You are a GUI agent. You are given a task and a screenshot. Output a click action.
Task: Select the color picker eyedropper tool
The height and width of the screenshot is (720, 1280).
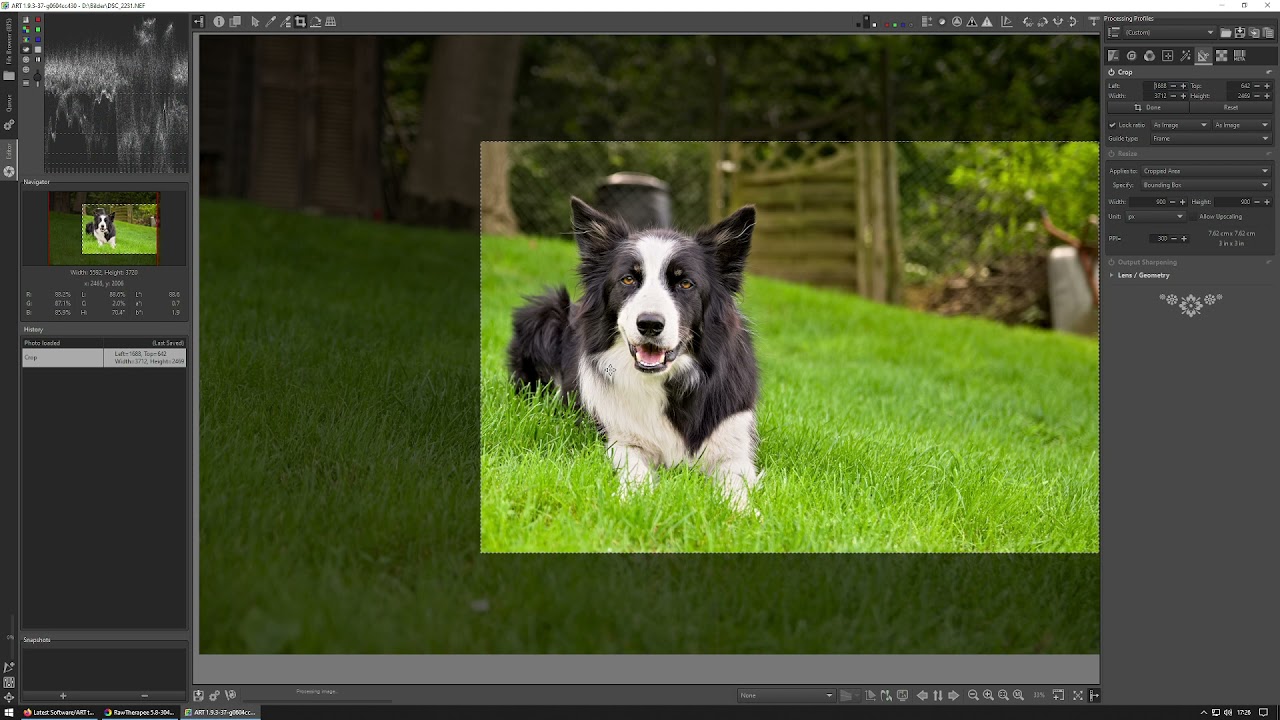pyautogui.click(x=270, y=22)
